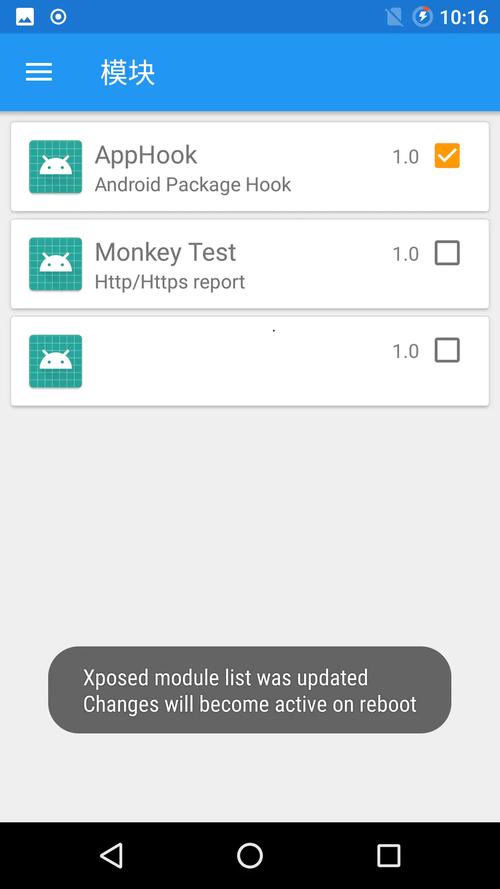
Task: Tap the no-SIM card status icon
Action: 395,17
